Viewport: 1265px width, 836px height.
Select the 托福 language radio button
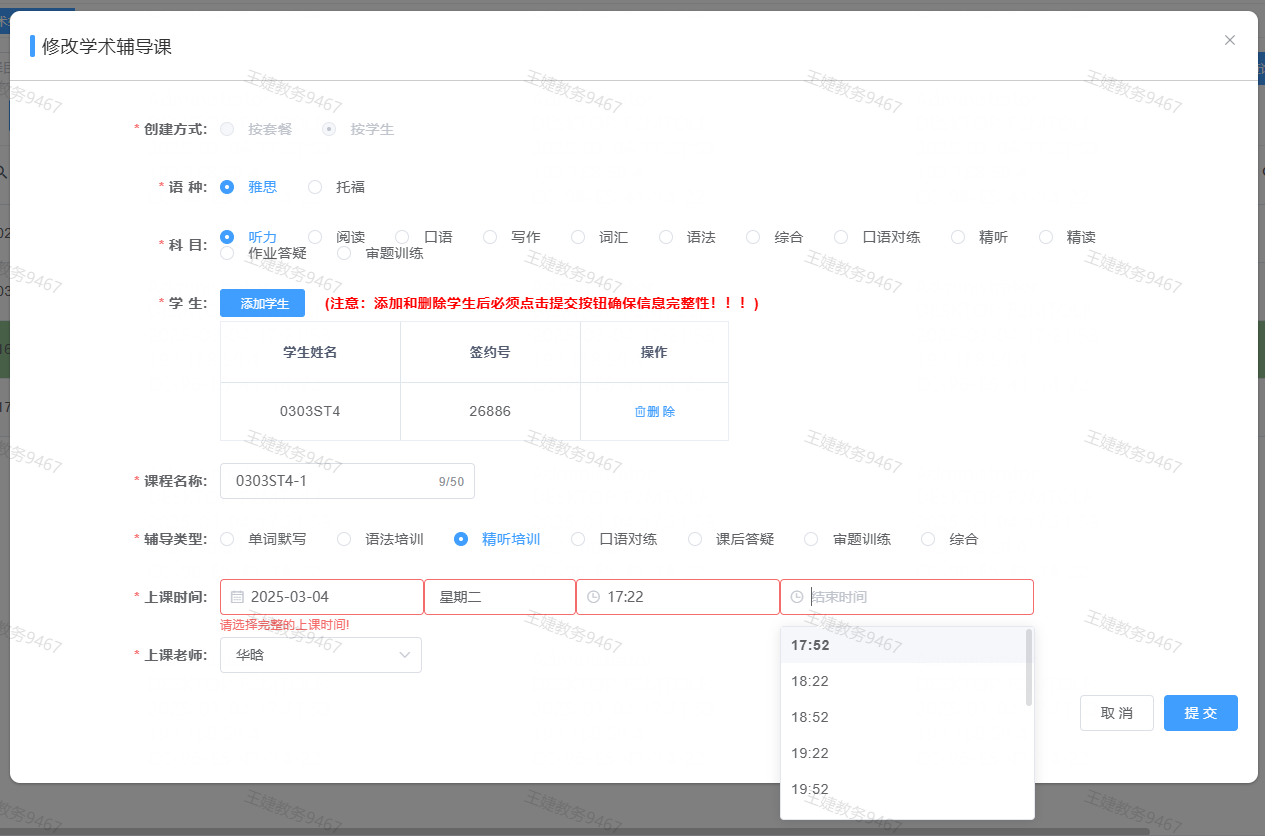coord(315,187)
